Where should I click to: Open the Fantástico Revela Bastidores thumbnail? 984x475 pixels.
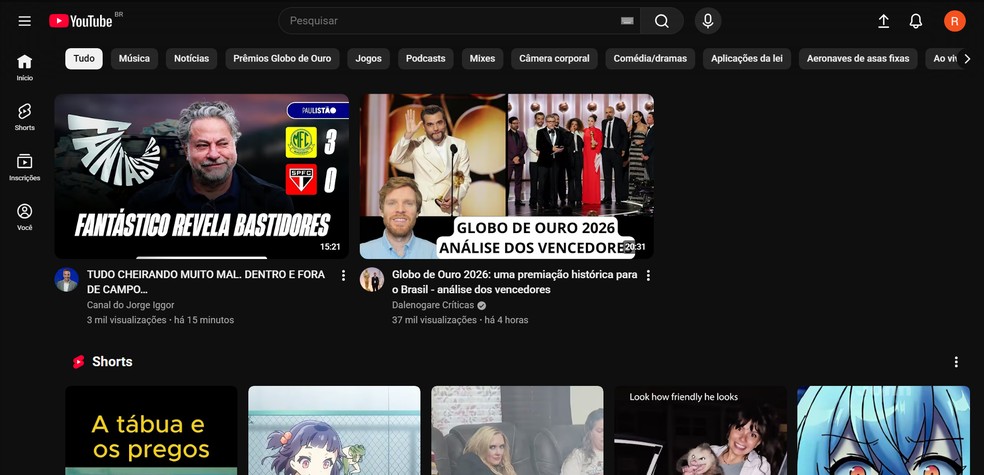(201, 176)
